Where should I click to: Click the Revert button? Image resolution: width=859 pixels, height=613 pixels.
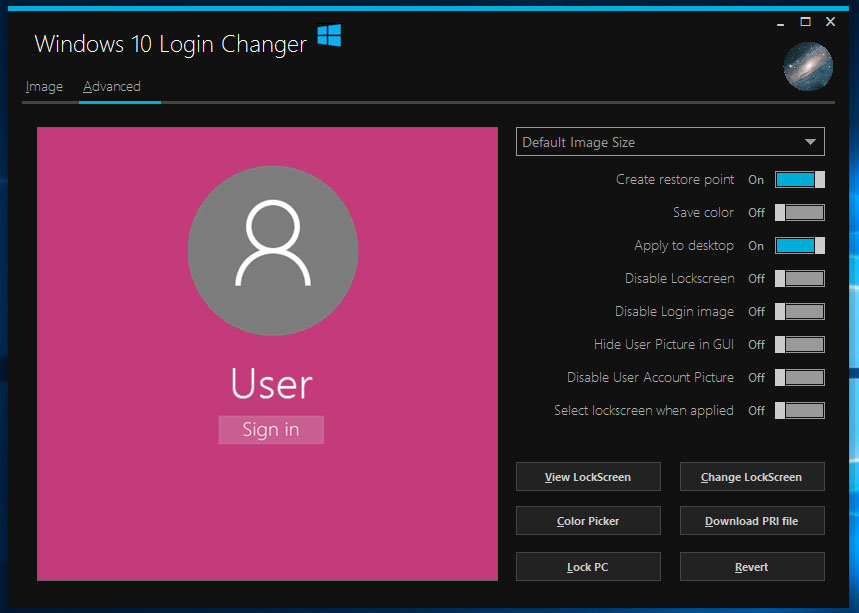(752, 566)
